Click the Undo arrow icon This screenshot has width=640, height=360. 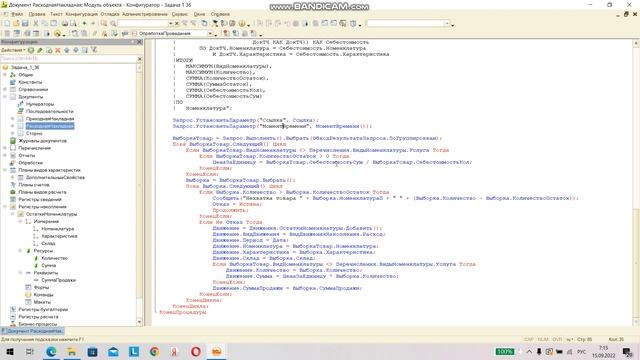tap(84, 23)
